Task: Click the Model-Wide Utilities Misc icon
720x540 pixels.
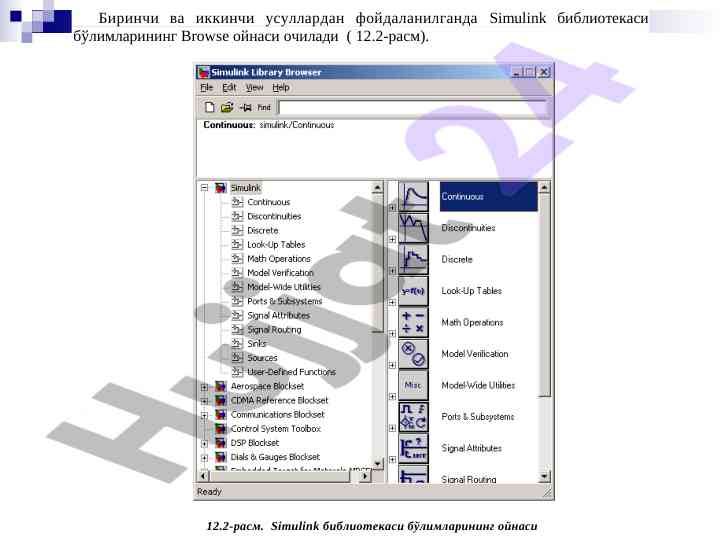Action: 413,385
